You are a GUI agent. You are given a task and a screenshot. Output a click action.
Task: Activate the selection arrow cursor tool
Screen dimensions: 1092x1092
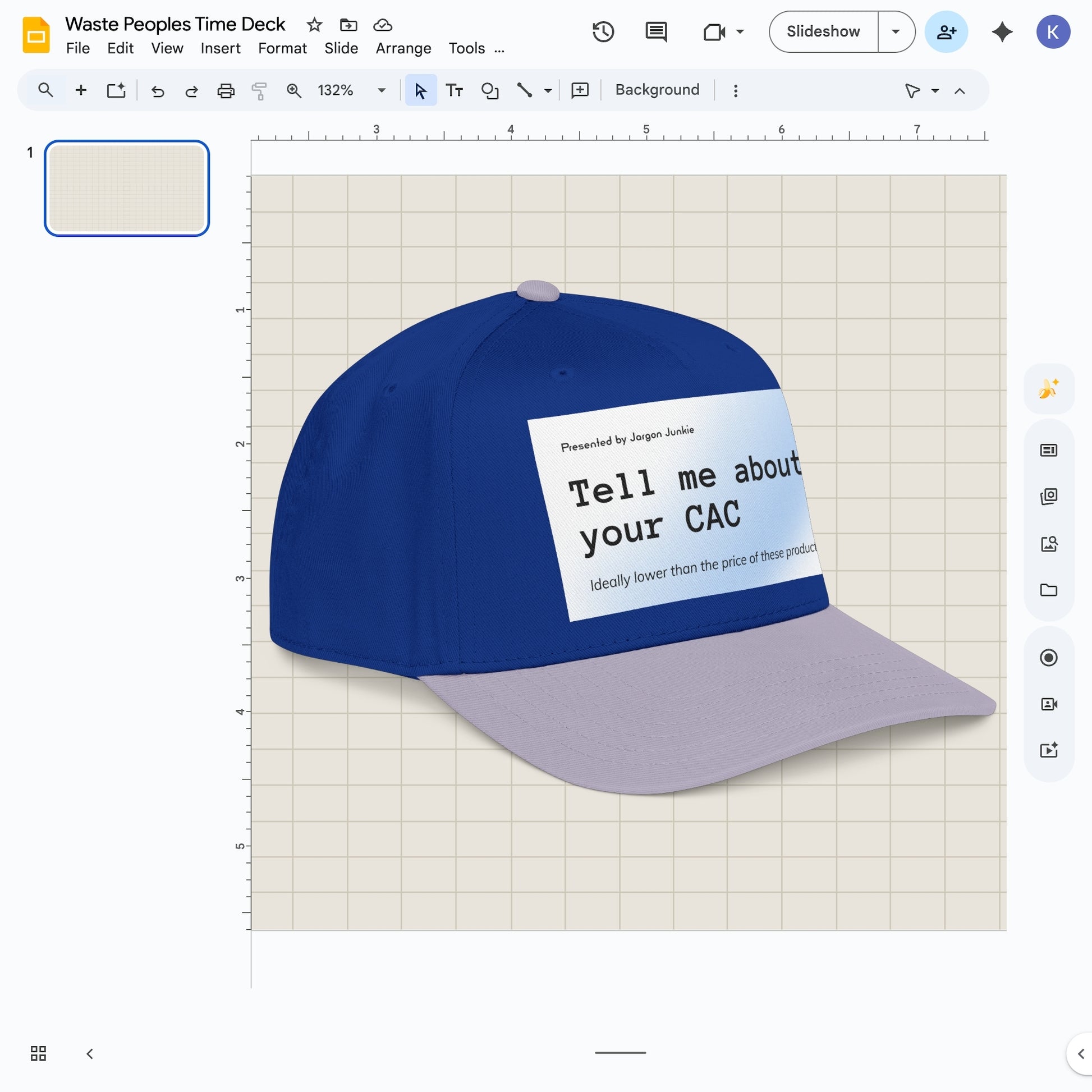click(x=420, y=89)
